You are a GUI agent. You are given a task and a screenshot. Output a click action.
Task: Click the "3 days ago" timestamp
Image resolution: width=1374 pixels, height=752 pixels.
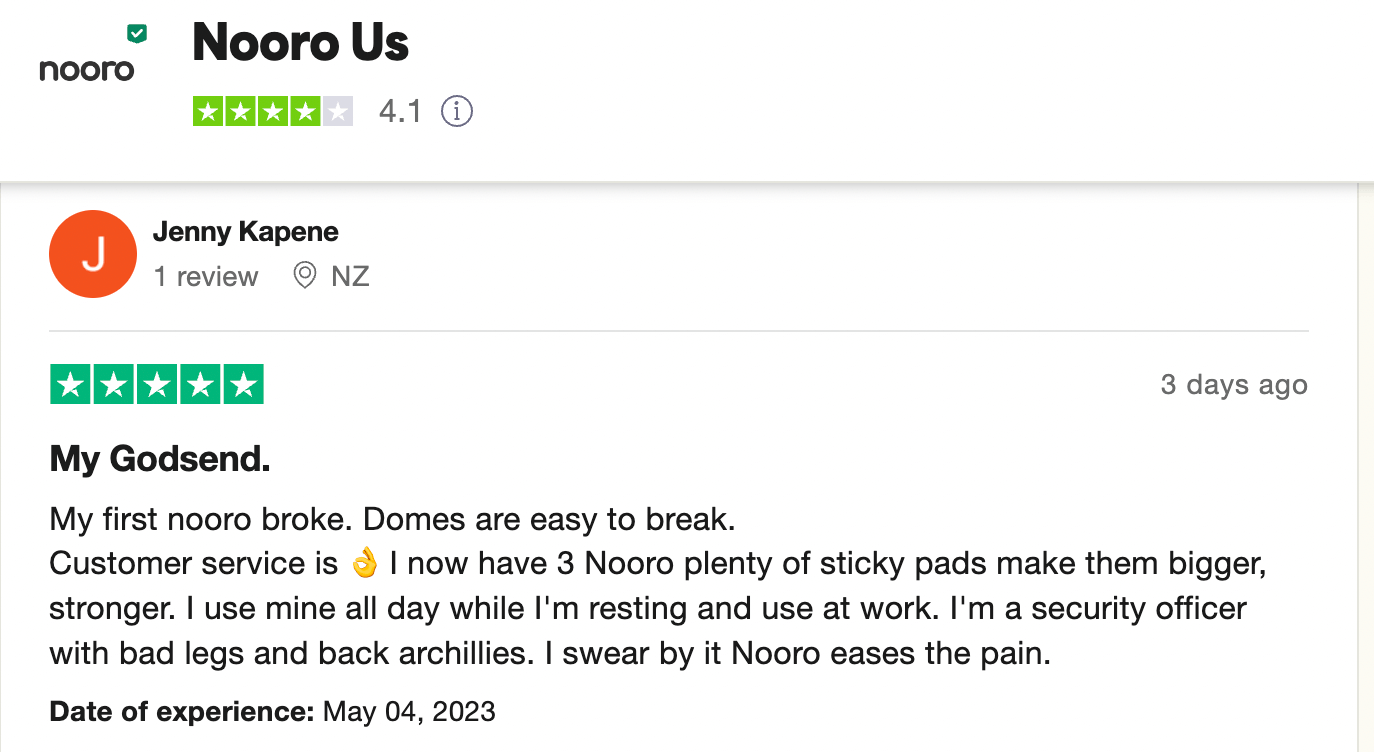tap(1234, 385)
